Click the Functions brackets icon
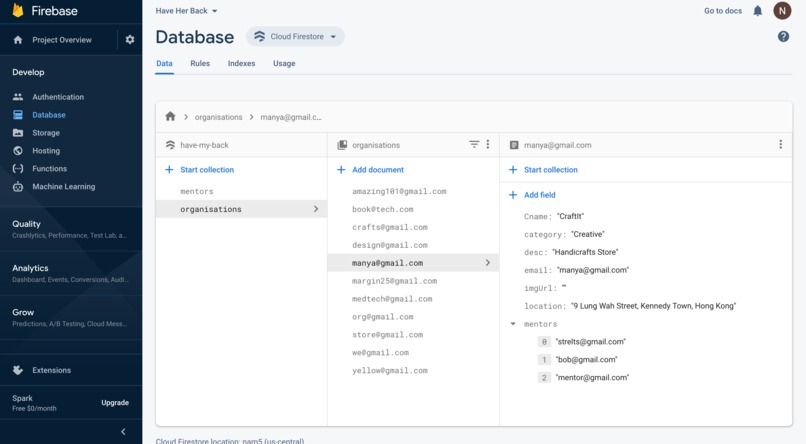Viewport: 806px width, 444px height. click(18, 169)
